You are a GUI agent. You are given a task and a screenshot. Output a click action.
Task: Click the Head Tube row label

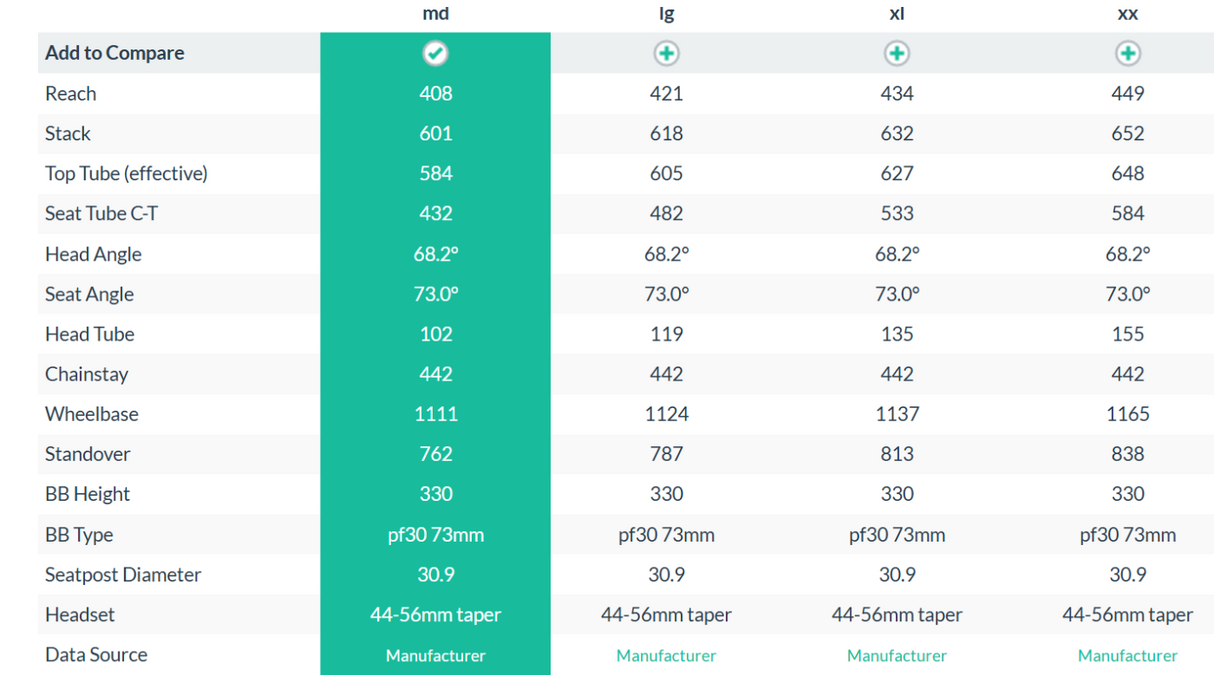tap(90, 334)
